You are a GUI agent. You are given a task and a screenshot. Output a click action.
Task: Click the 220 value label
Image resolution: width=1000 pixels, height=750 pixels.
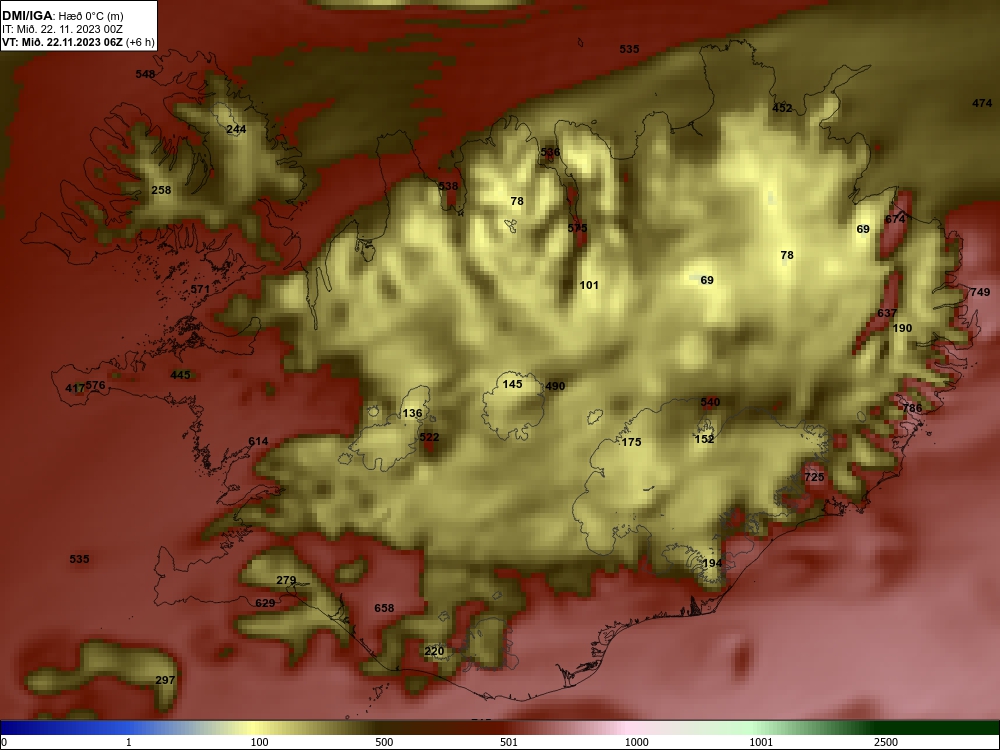point(434,651)
